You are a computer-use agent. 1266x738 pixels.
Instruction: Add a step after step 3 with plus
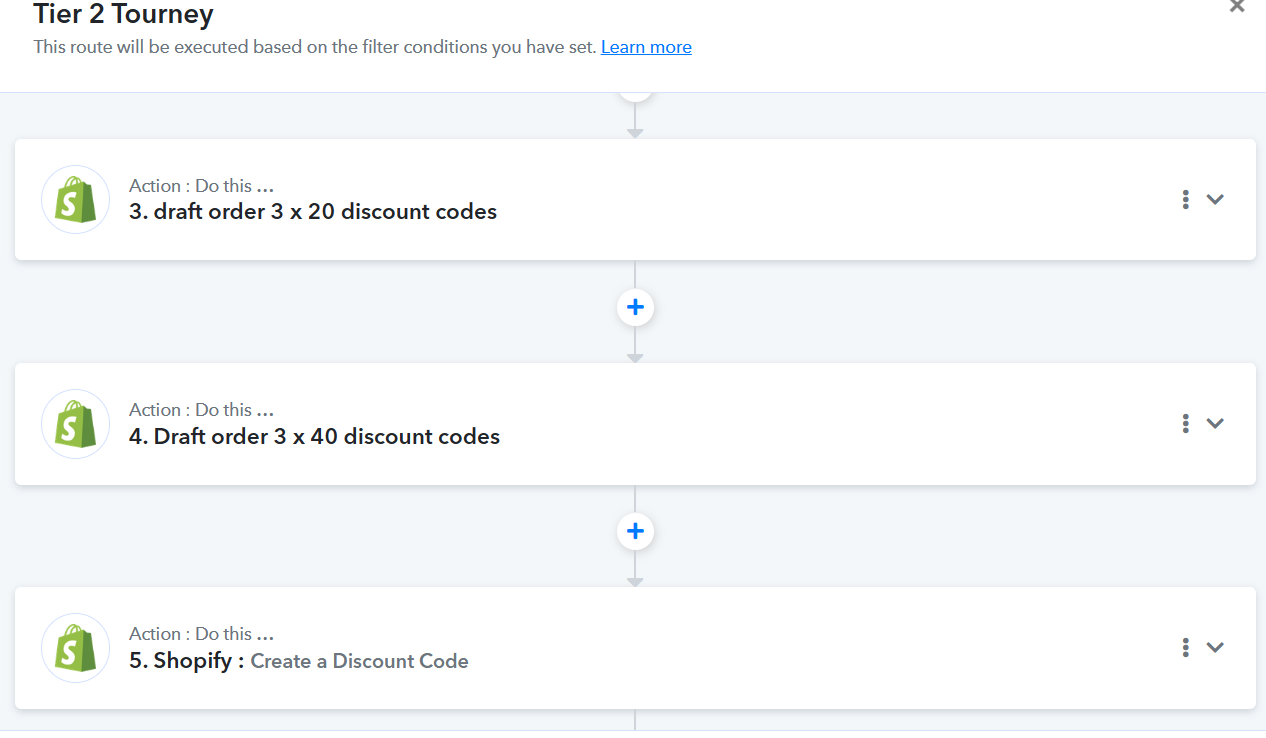tap(635, 308)
